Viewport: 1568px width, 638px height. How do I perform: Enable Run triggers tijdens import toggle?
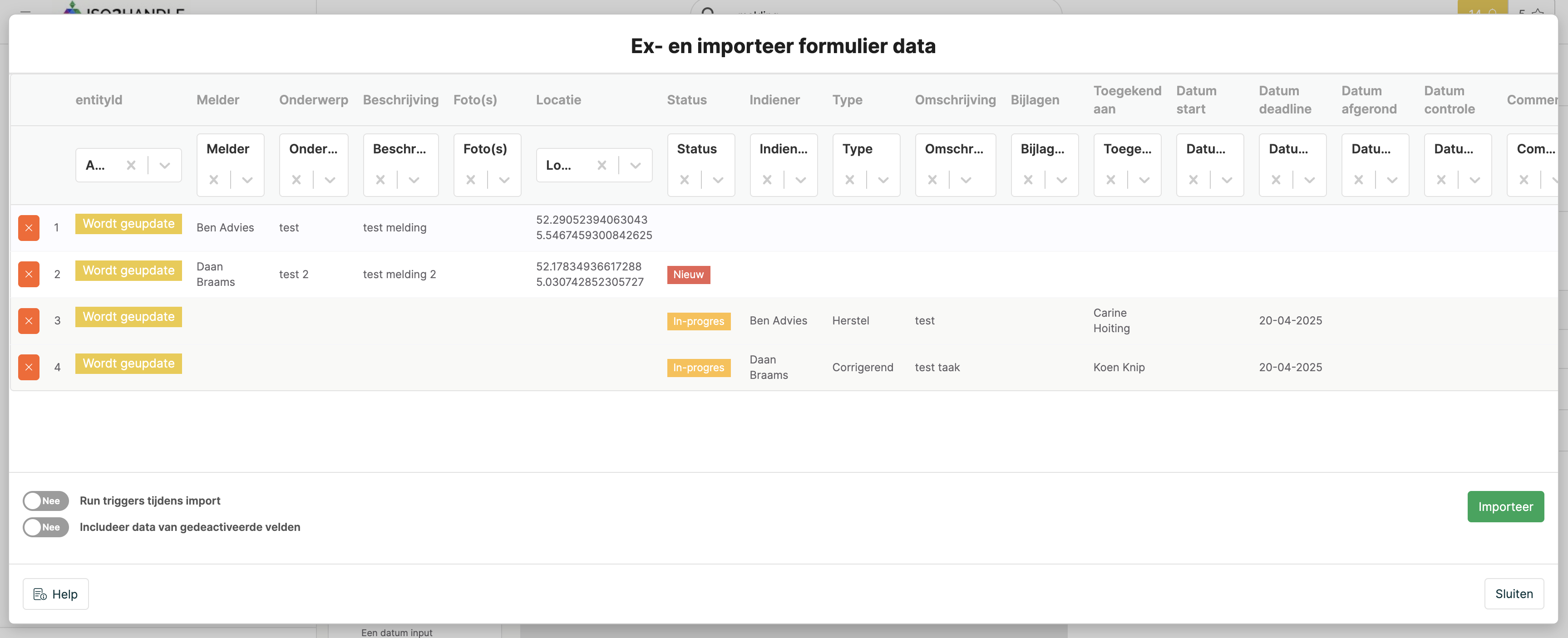pyautogui.click(x=46, y=501)
